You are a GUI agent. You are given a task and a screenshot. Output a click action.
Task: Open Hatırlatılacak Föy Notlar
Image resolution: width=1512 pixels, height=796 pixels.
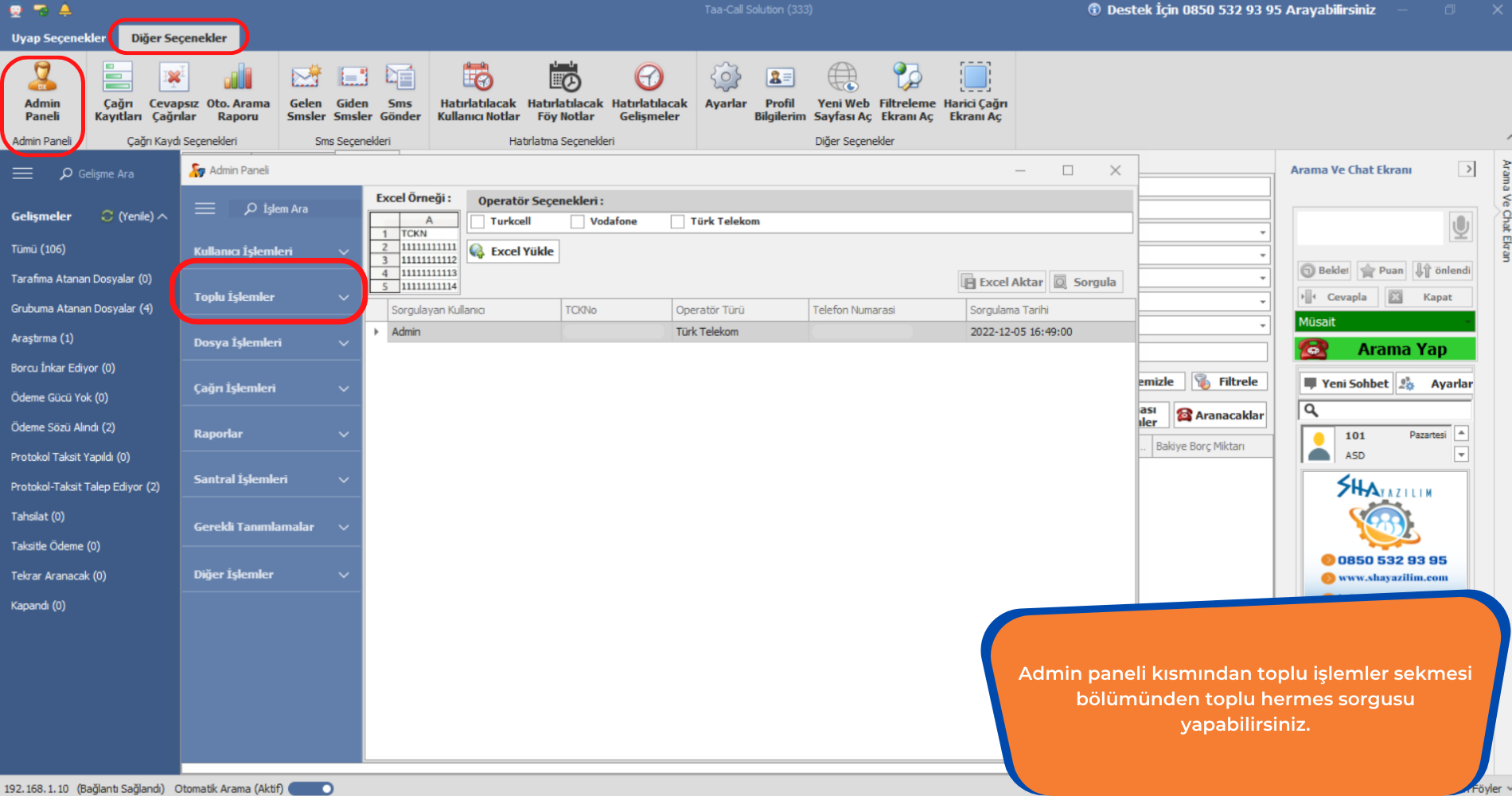(x=565, y=92)
